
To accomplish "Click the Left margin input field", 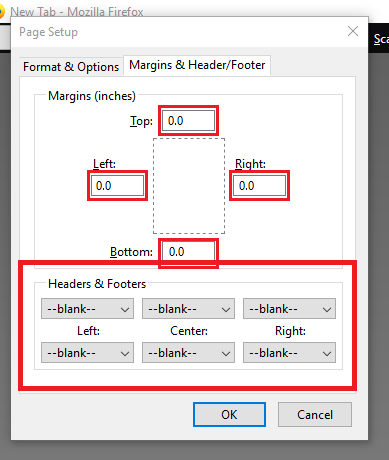I will coord(117,186).
